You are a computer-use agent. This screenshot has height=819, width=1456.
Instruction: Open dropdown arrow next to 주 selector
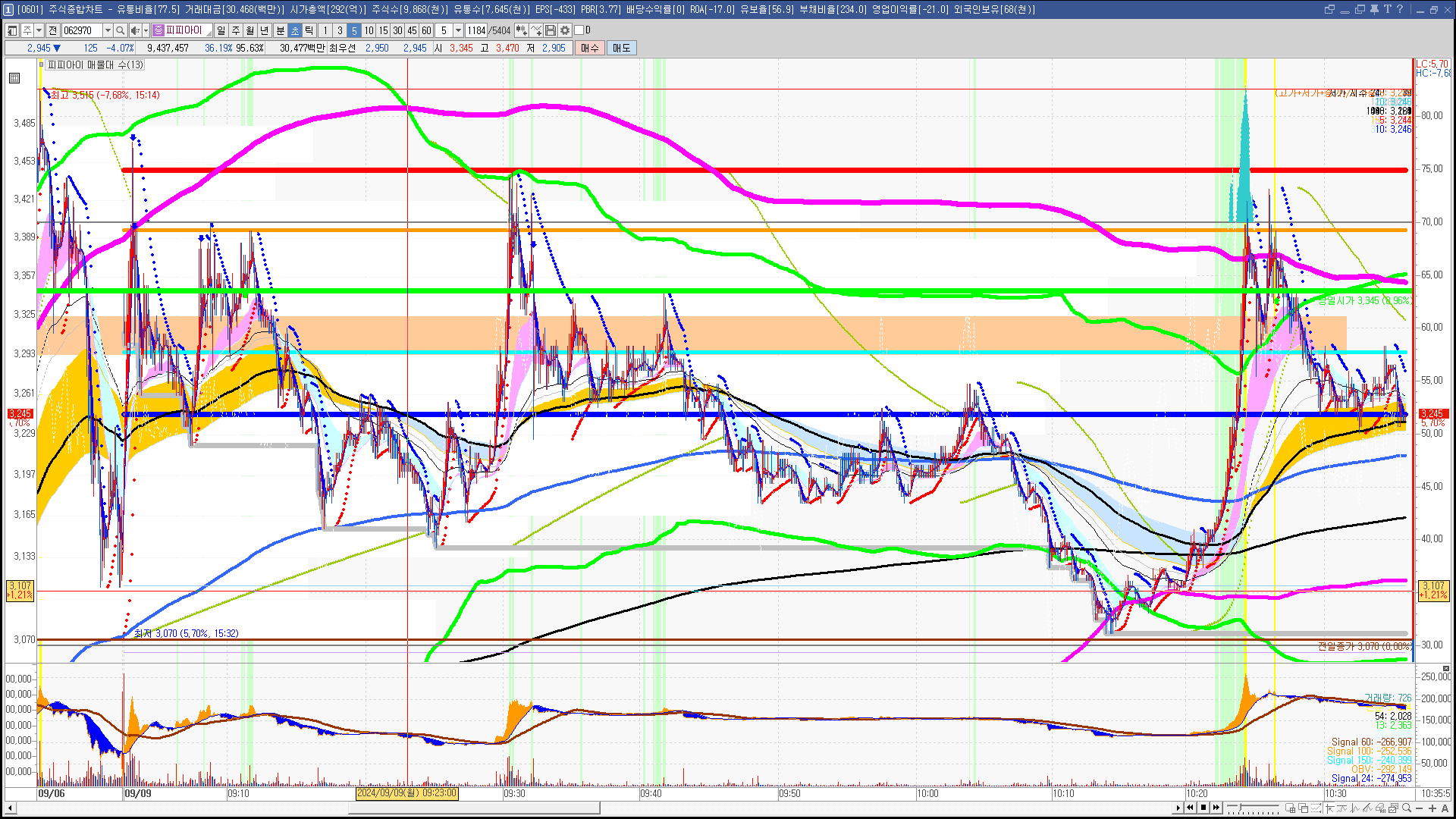coord(39,30)
